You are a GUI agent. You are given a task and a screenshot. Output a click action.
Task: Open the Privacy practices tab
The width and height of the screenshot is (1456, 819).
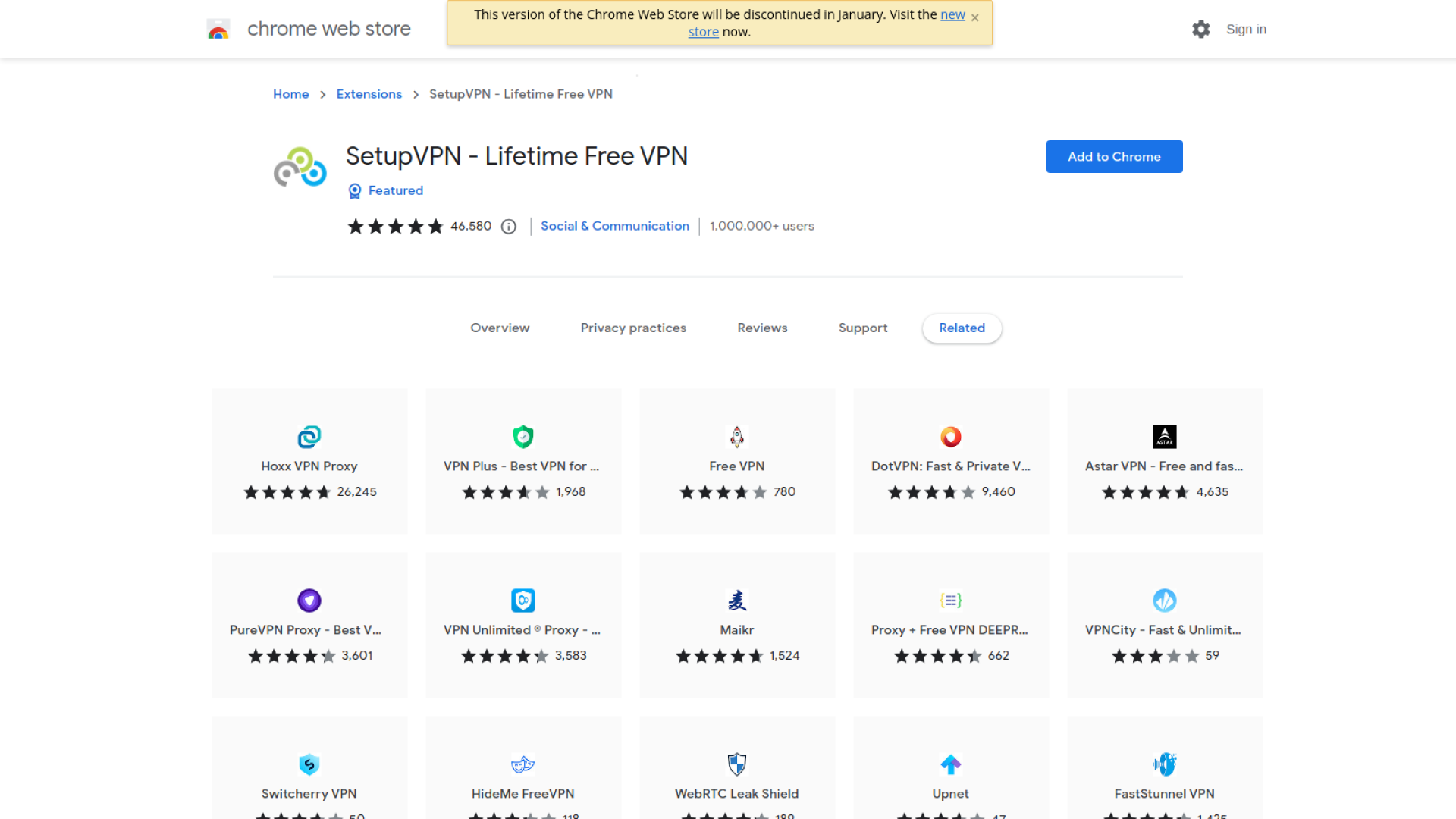pyautogui.click(x=633, y=328)
